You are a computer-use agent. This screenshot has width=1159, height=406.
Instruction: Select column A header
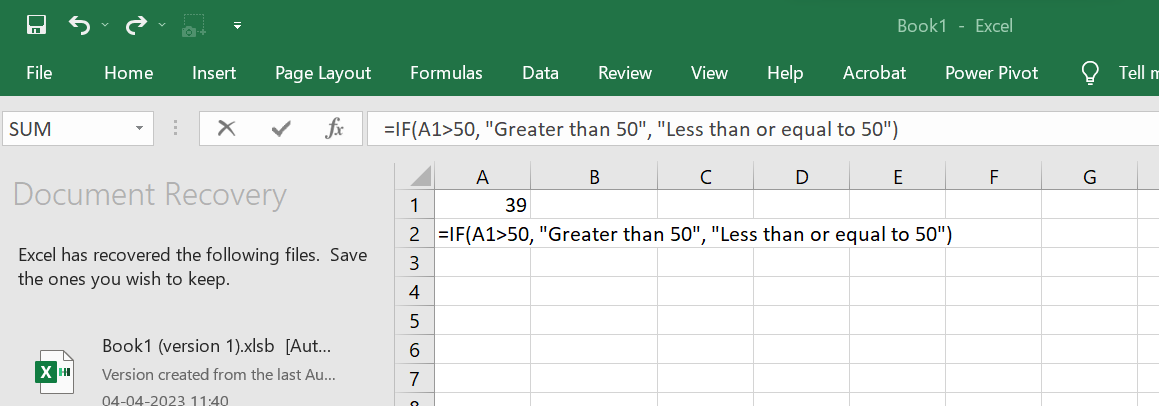[x=483, y=177]
